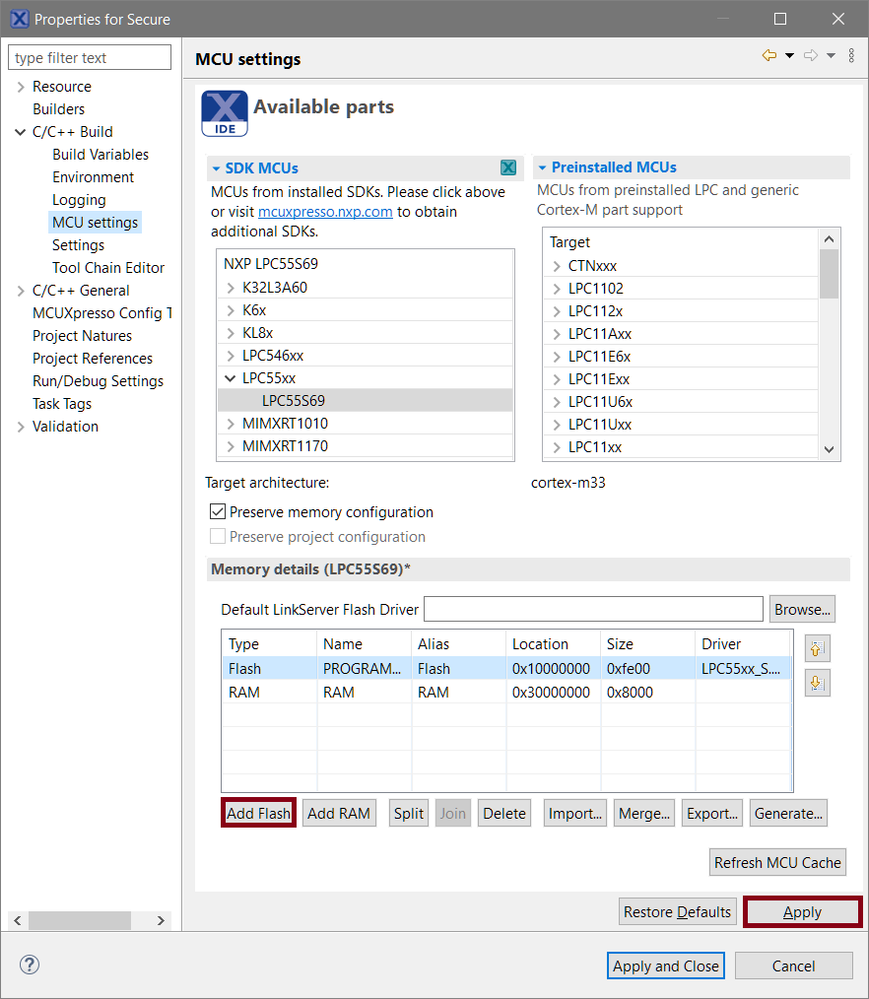Click Browse... for flash driver
Viewport: 869px width, 999px height.
pyautogui.click(x=802, y=609)
